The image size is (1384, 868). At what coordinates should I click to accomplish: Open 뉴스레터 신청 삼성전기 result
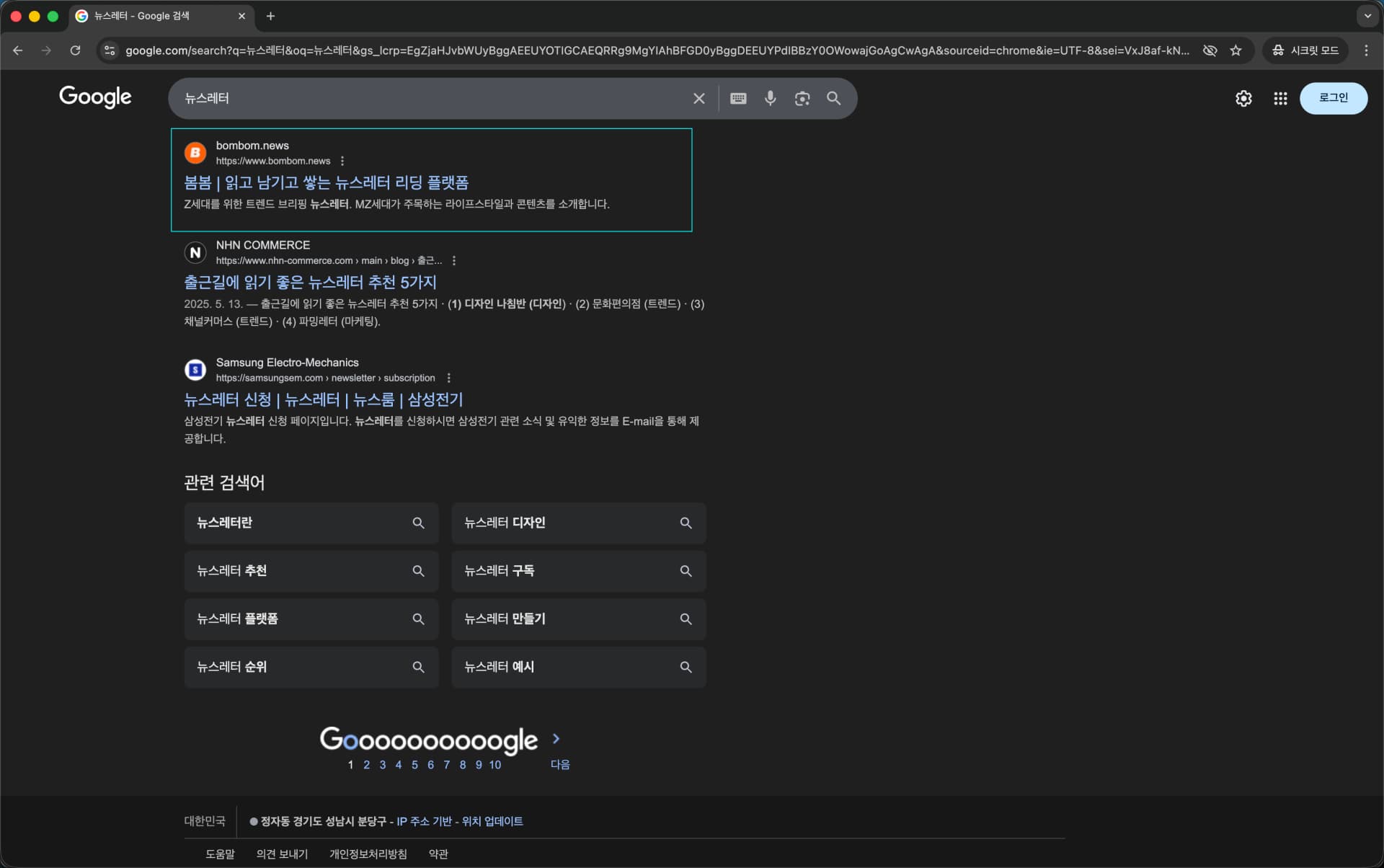coord(323,399)
